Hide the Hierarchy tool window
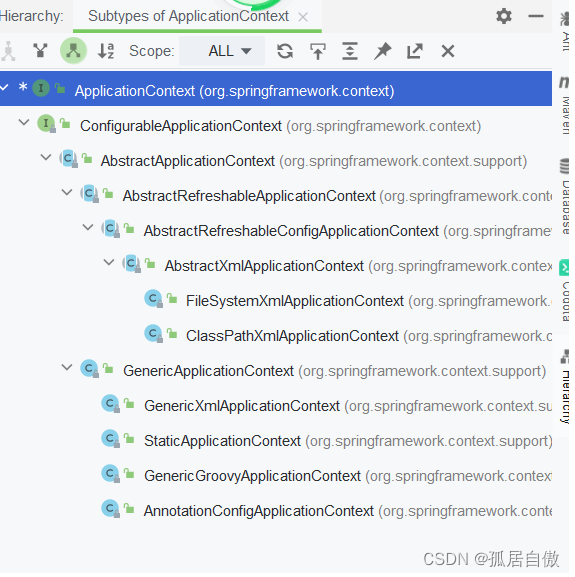Screen dimensions: 575x577 [x=536, y=16]
